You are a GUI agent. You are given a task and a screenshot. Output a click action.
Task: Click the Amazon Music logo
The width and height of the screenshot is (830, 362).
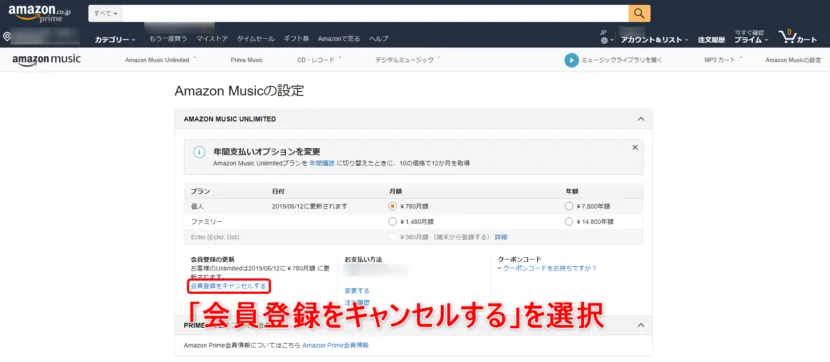coord(47,59)
